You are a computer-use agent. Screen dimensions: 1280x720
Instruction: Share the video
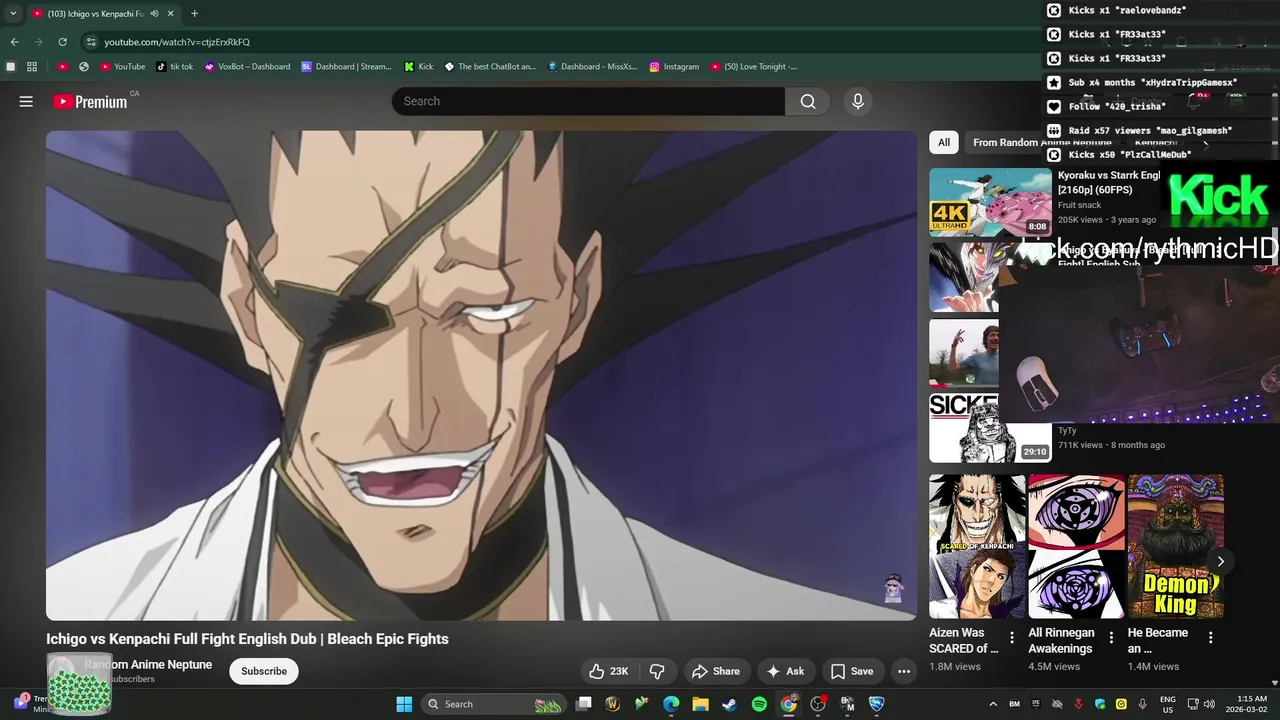click(x=716, y=671)
